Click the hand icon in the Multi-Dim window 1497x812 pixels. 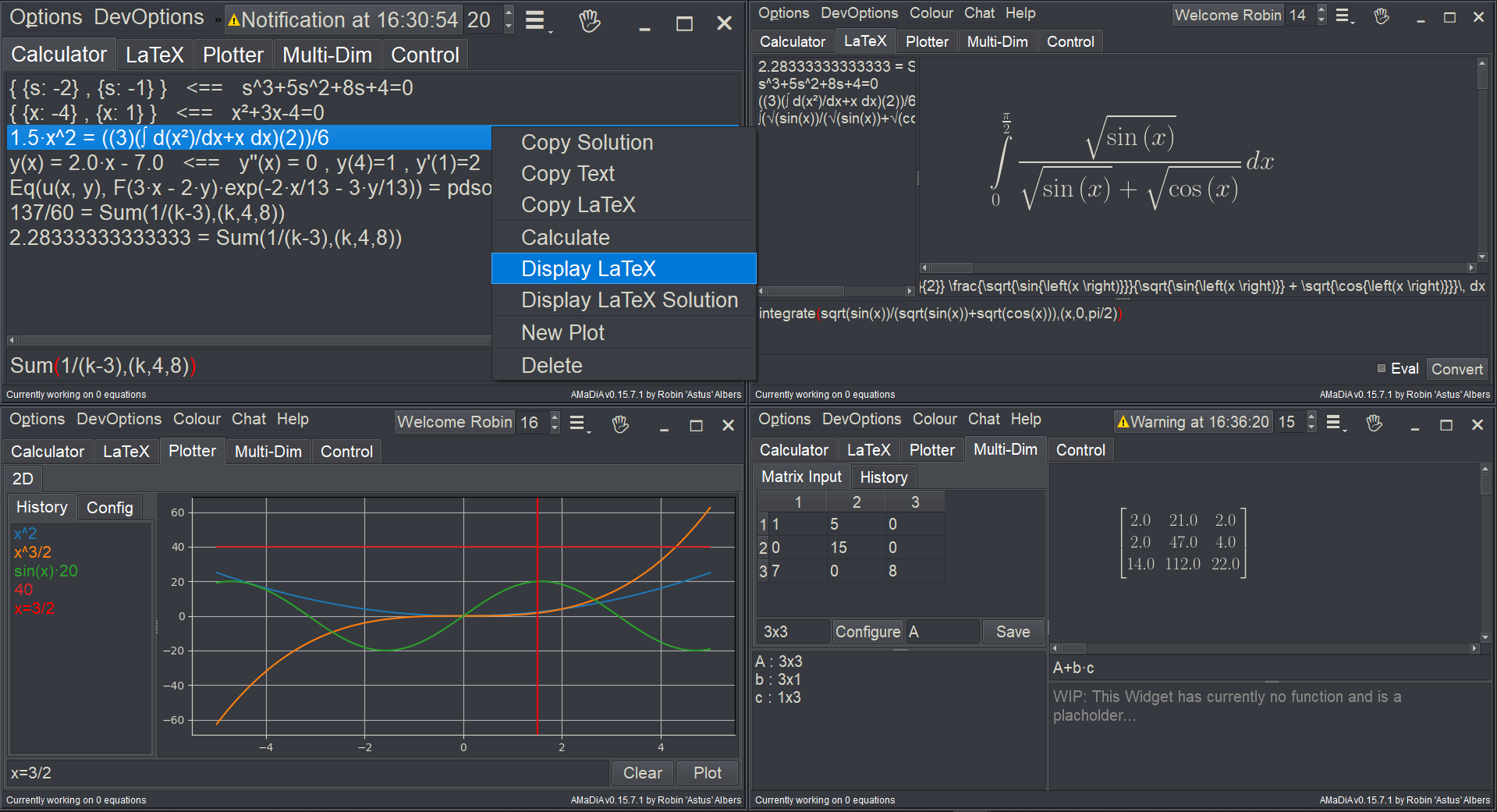(1374, 422)
